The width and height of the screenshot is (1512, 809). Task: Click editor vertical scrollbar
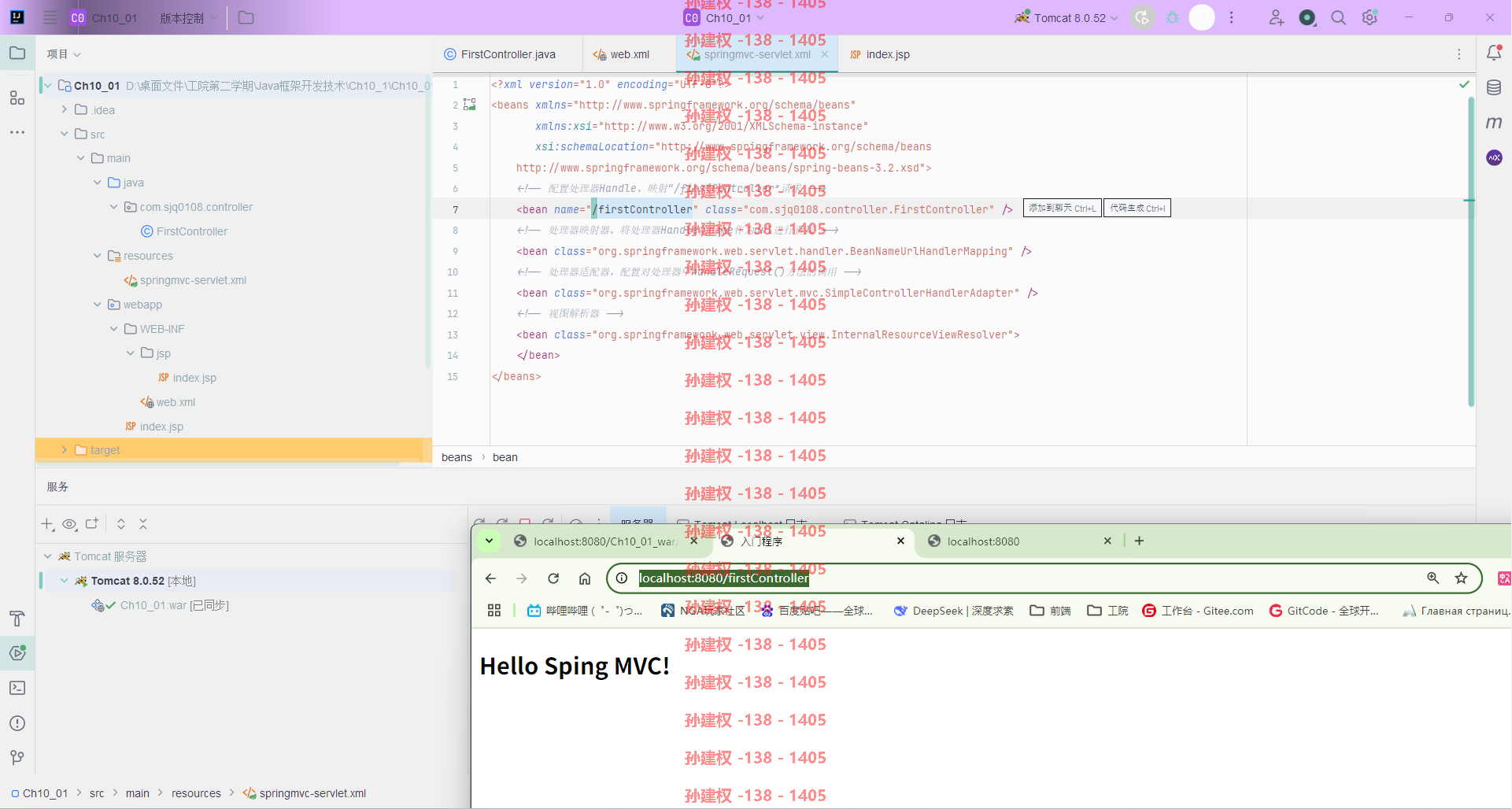click(x=1470, y=252)
